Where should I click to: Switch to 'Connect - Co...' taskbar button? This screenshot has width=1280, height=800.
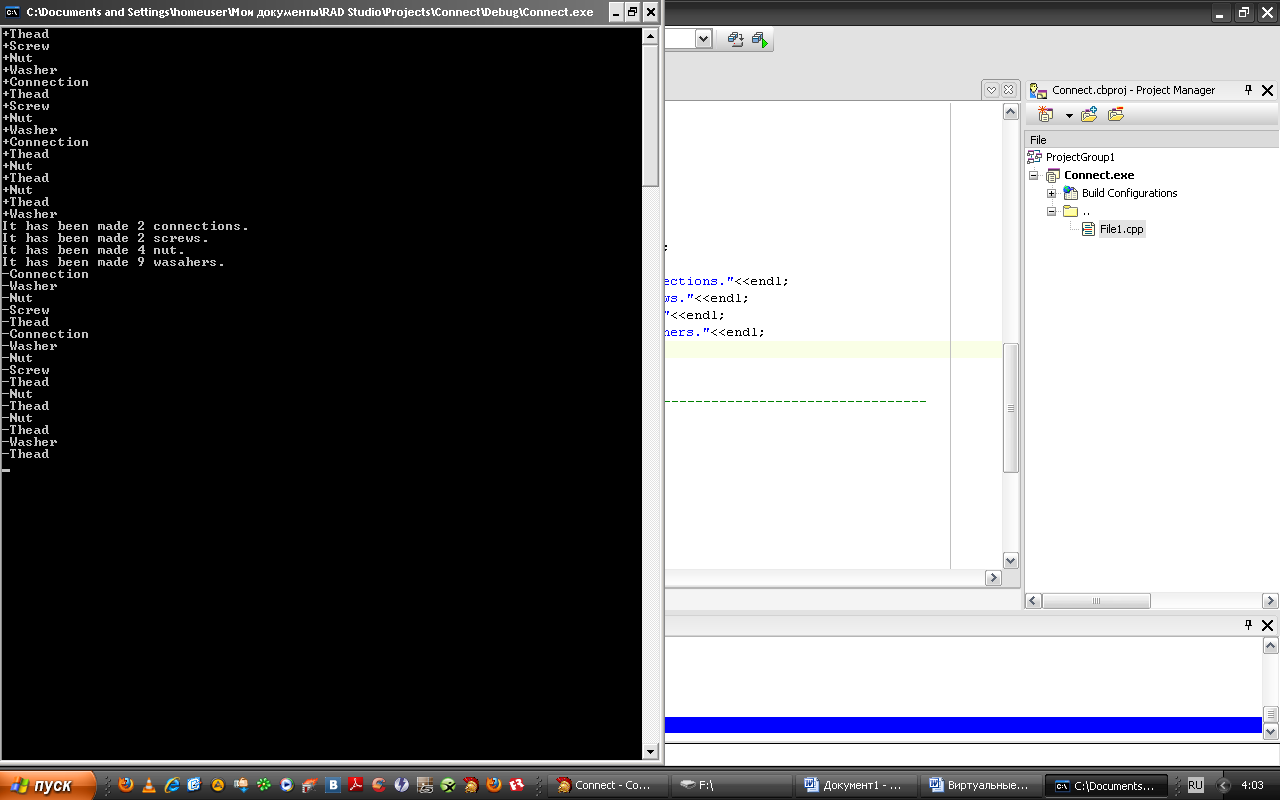click(608, 785)
